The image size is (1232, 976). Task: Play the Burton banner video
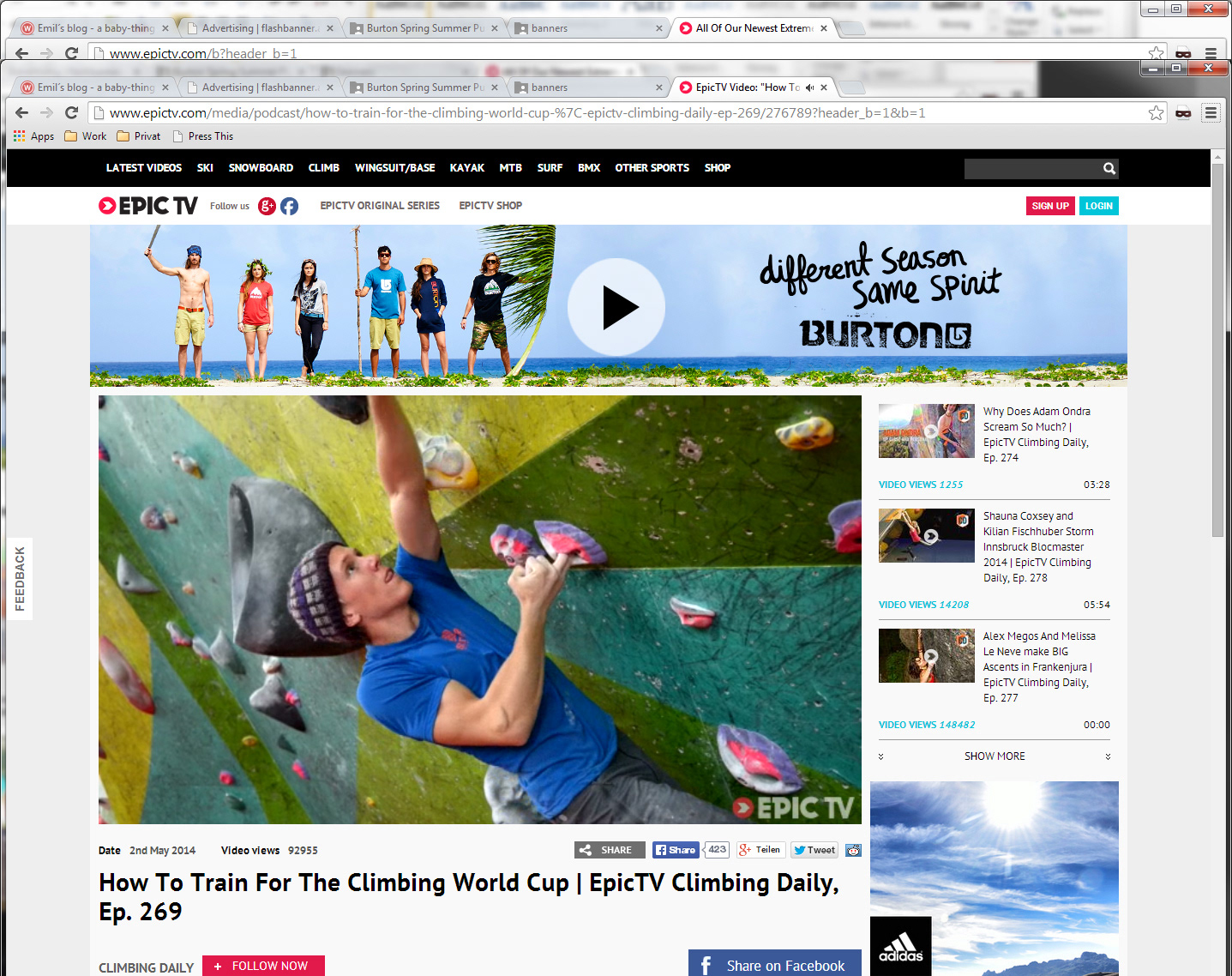pyautogui.click(x=616, y=307)
